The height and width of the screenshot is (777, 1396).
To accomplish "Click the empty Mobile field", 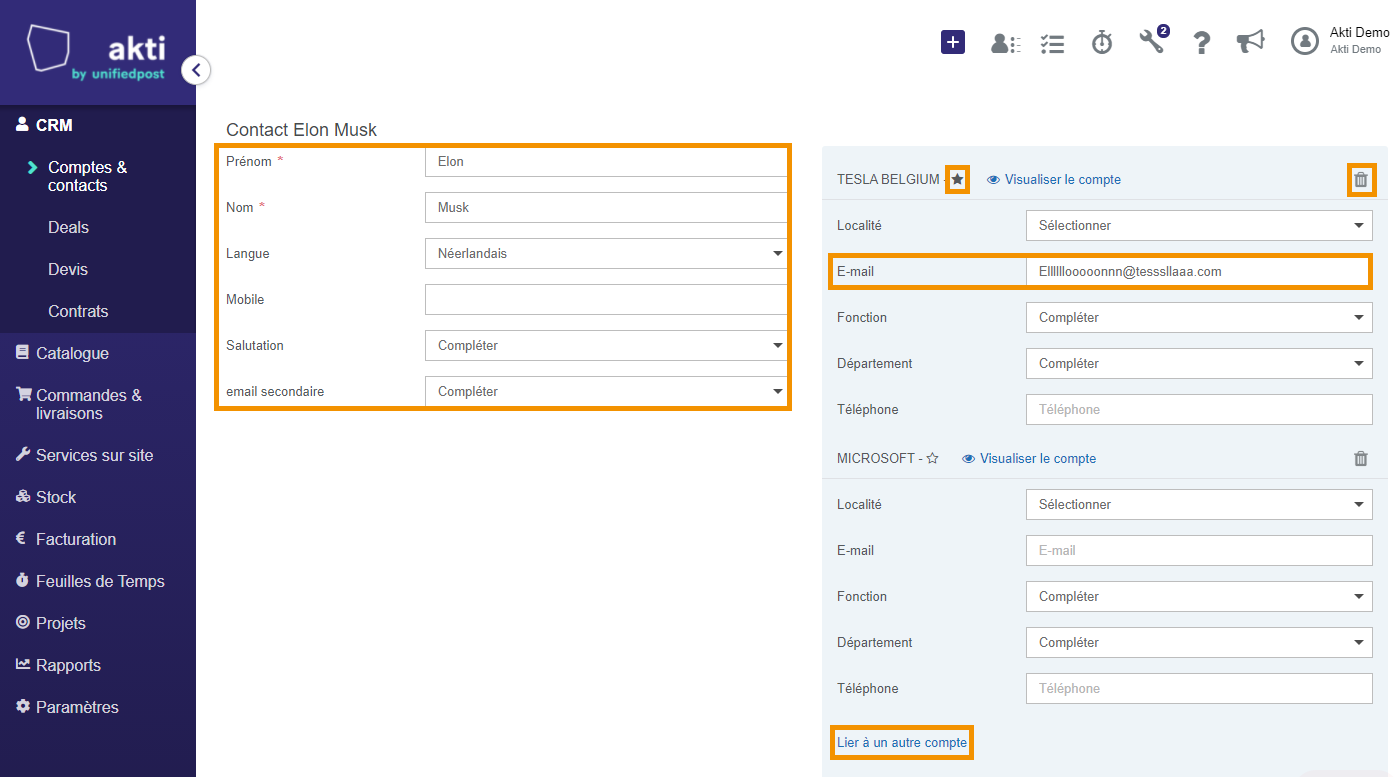I will click(x=606, y=300).
